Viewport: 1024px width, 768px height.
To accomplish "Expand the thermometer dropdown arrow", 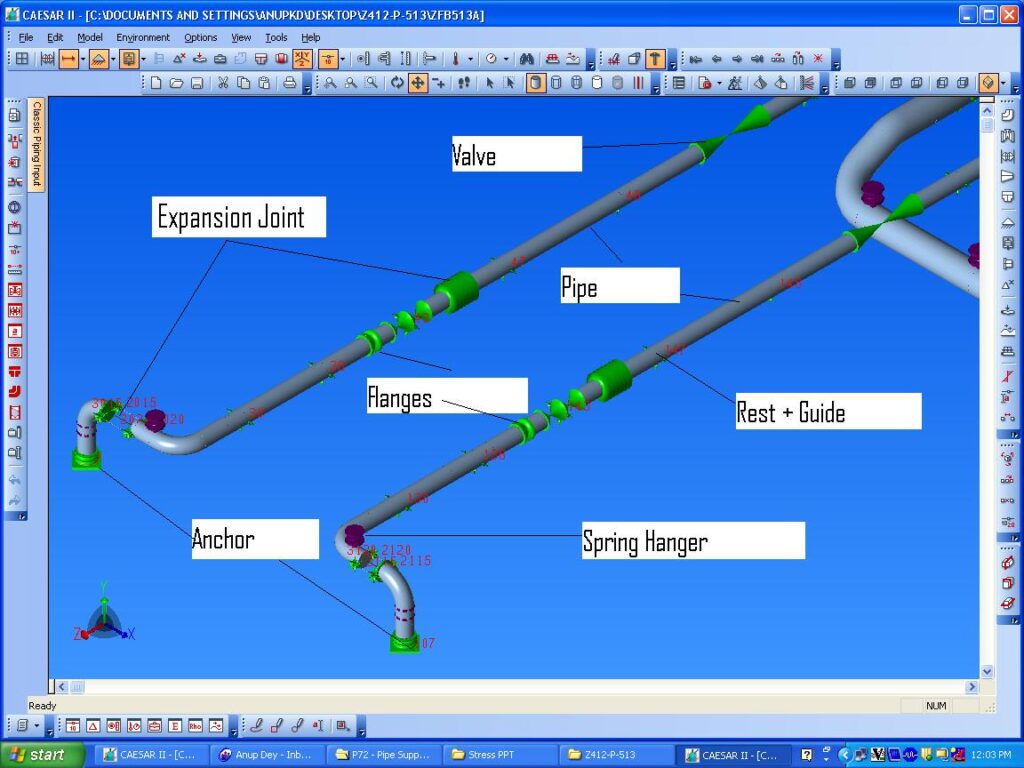I will 470,59.
